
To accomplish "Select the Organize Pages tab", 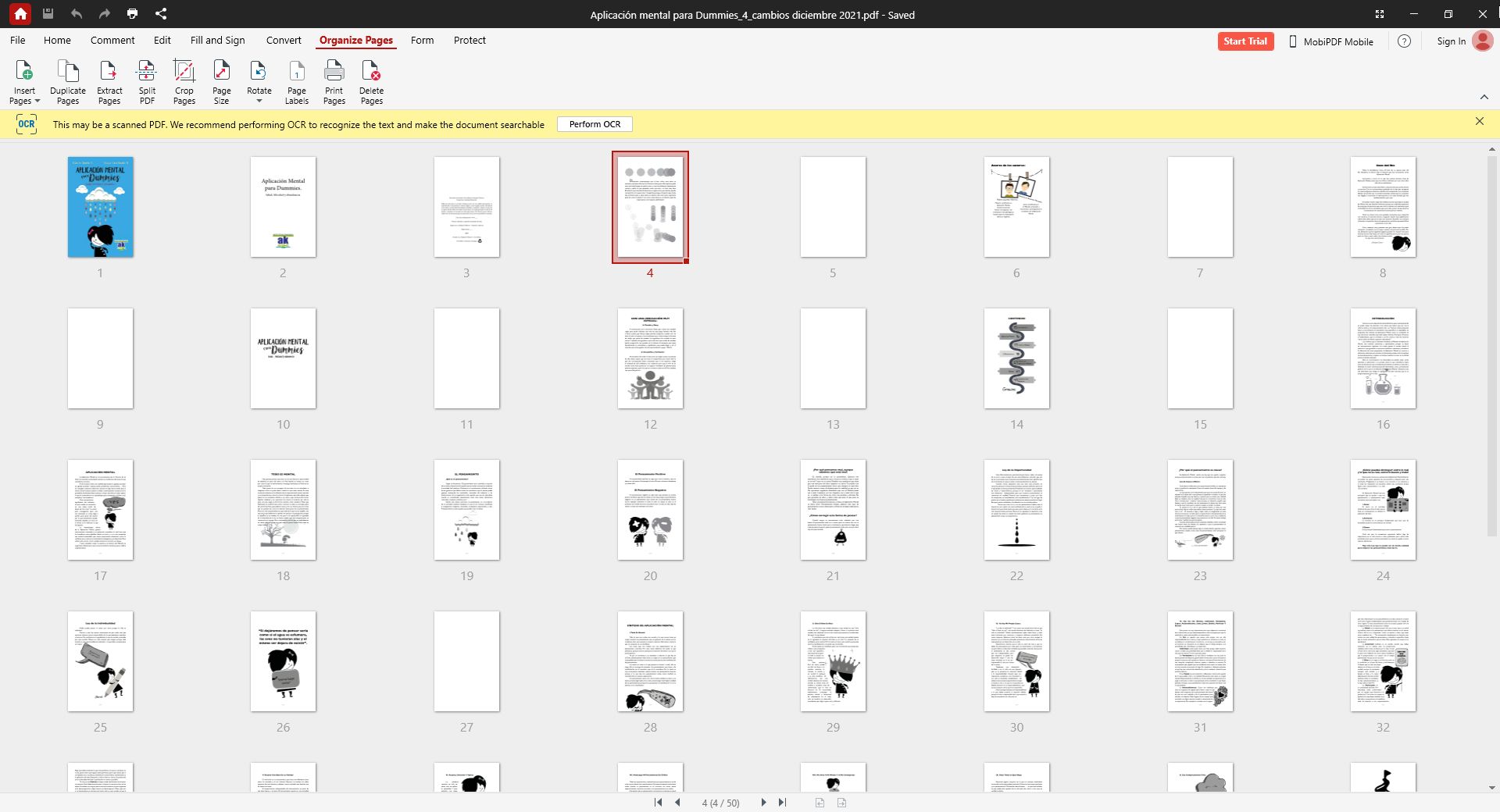I will pos(356,40).
